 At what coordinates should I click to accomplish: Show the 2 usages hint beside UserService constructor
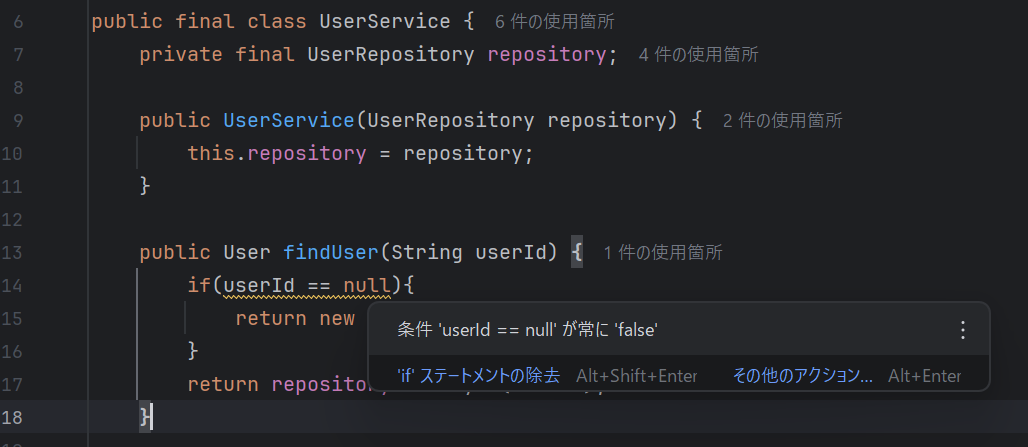[x=783, y=121]
